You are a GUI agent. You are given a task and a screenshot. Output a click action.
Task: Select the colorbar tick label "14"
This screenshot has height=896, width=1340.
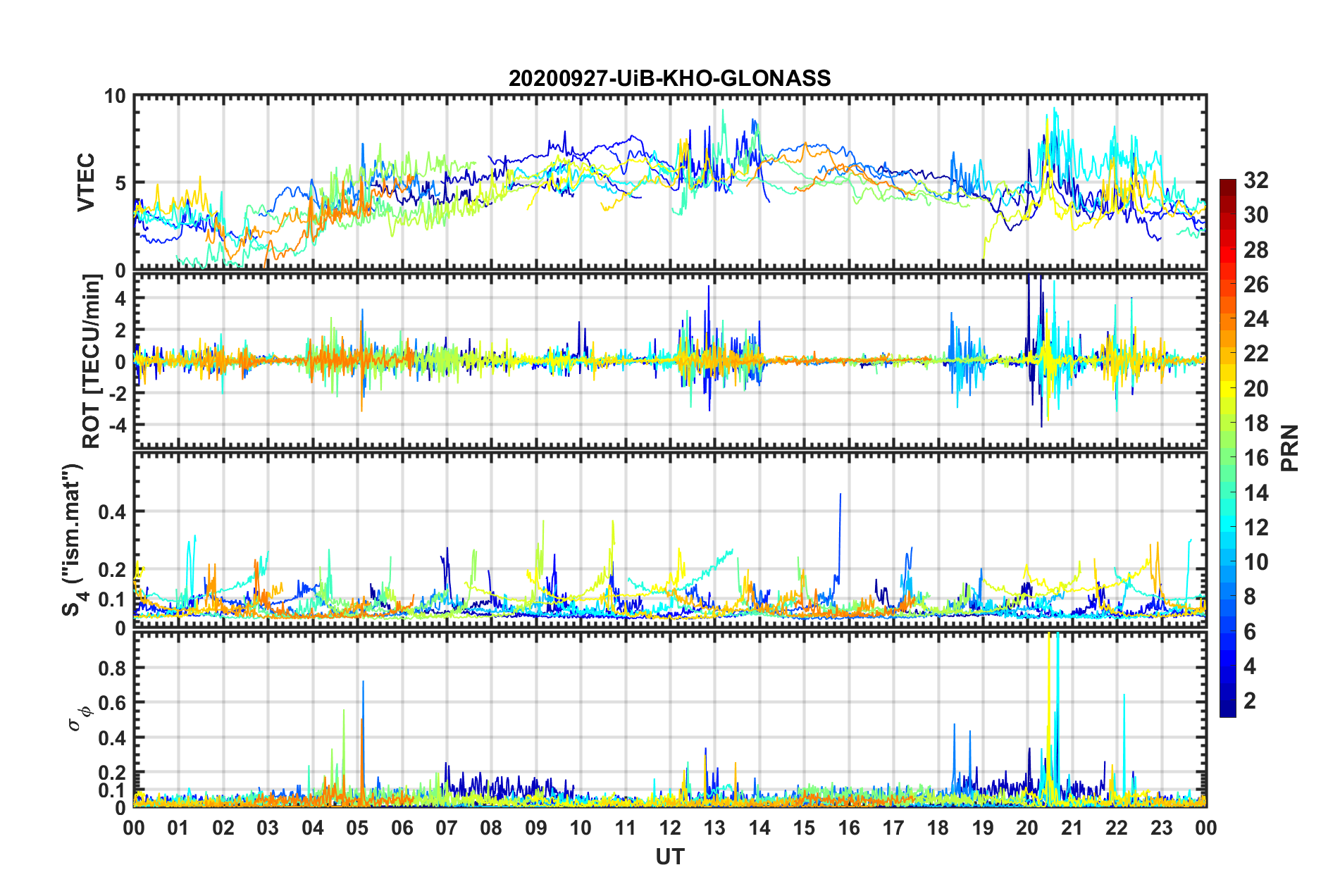(1255, 493)
